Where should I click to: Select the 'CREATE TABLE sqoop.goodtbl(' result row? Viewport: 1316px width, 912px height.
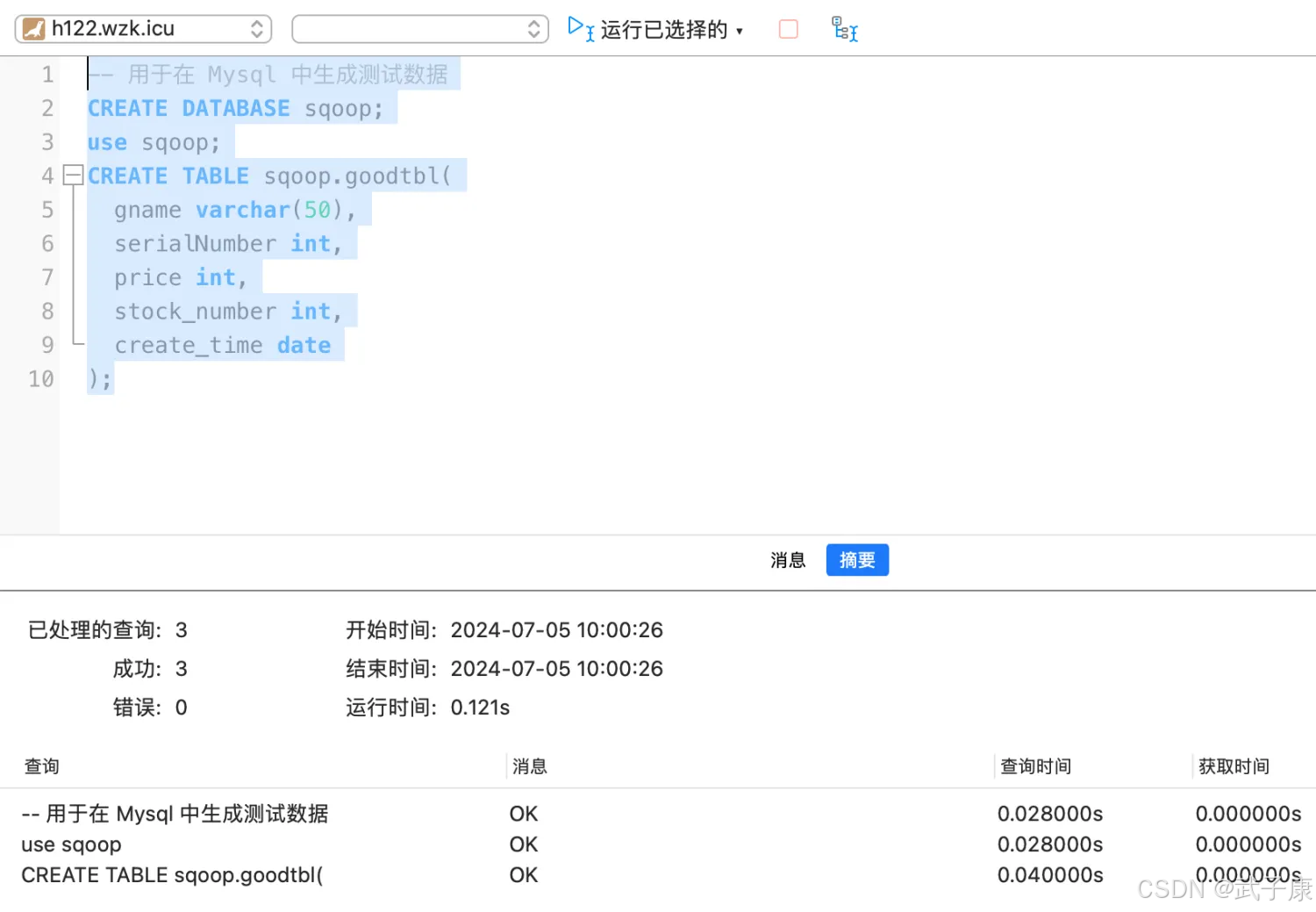658,875
